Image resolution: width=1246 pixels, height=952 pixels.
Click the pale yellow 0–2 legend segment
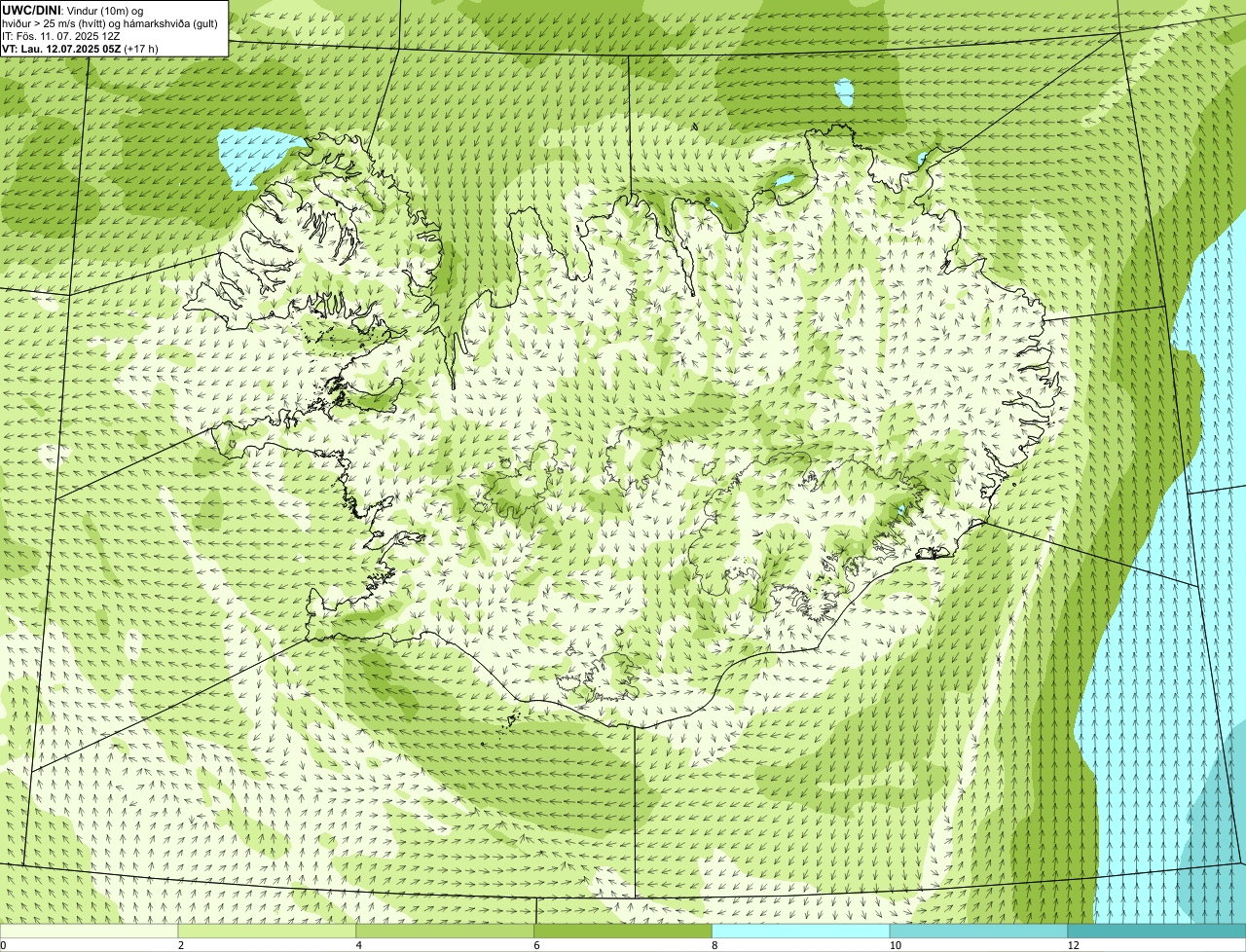(90, 932)
